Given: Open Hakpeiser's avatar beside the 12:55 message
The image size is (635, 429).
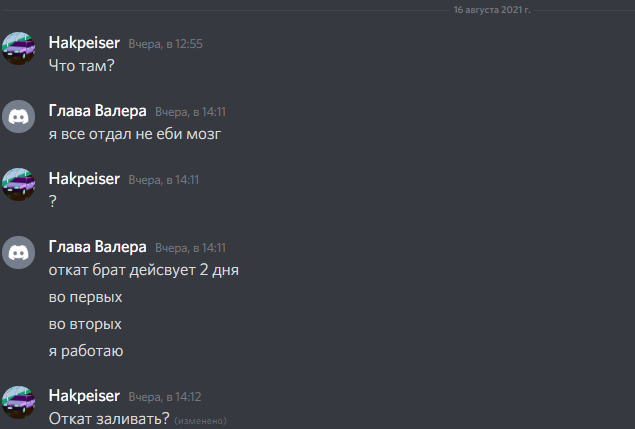Looking at the screenshot, I should pos(19,48).
